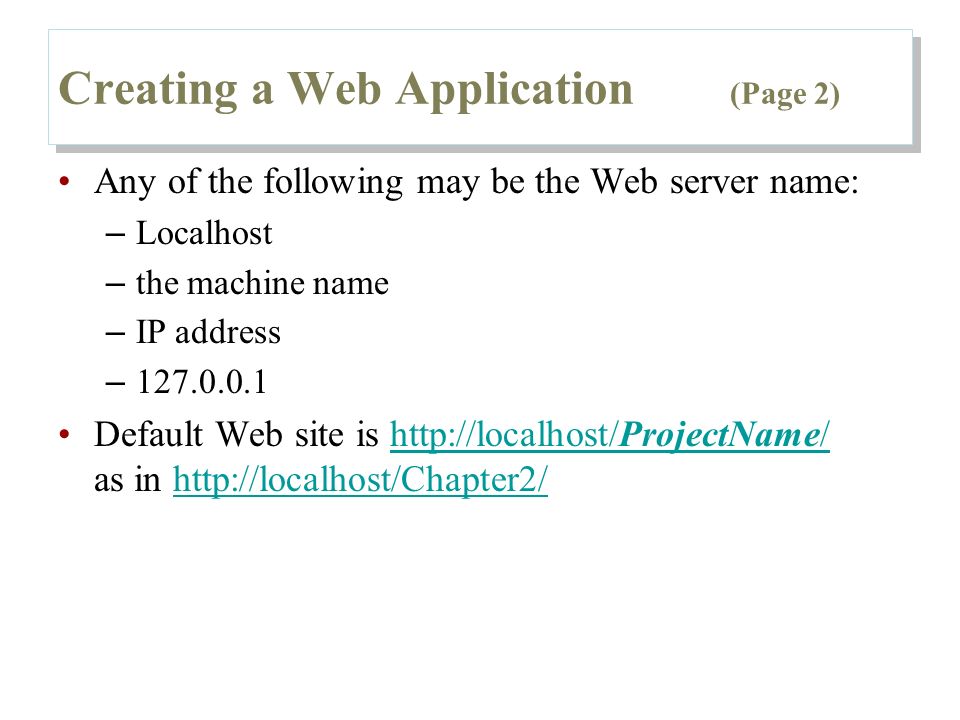Click the 'Creating a Web Application' title
The height and width of the screenshot is (720, 960).
pos(346,89)
